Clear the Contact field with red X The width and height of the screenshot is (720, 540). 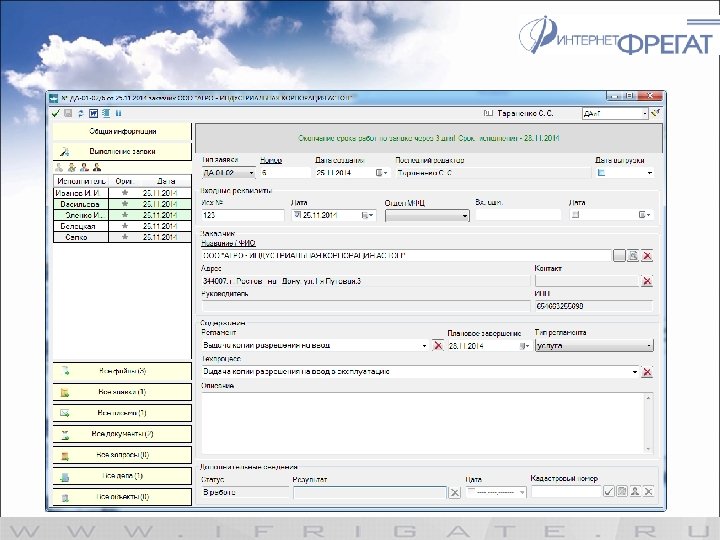647,281
